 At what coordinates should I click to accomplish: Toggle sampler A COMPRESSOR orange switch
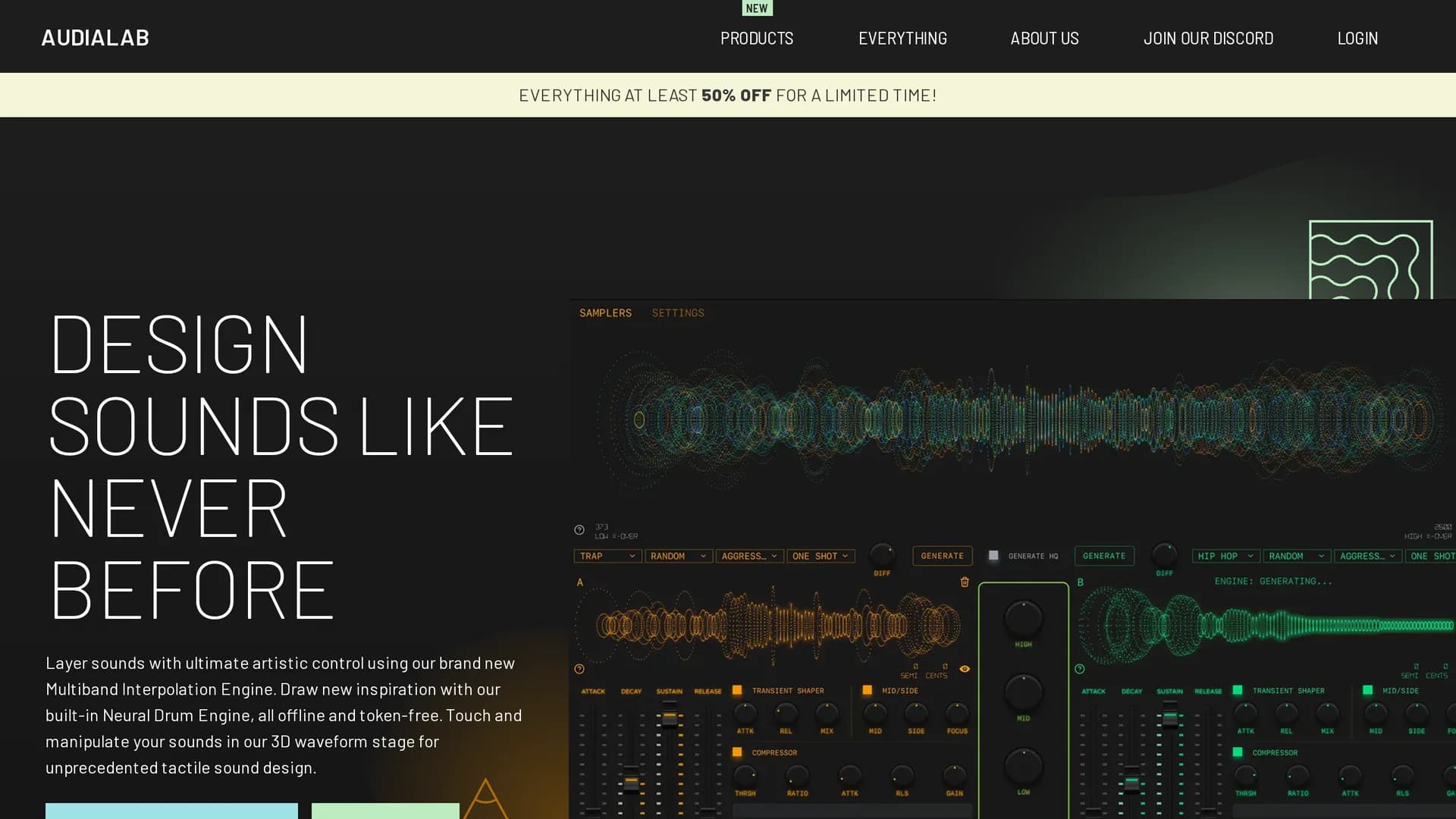737,752
